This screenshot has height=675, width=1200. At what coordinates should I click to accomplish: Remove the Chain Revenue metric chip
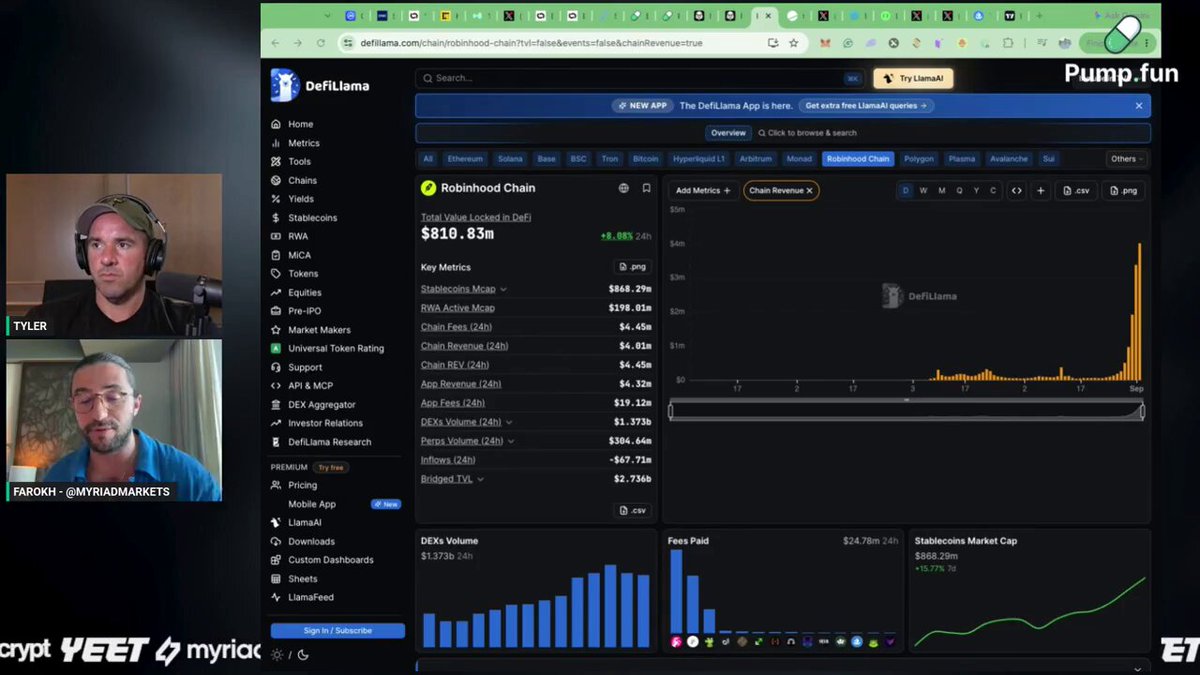coord(810,190)
